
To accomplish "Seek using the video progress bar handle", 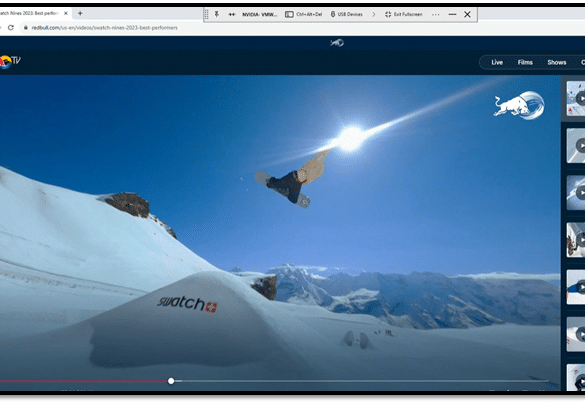I will pyautogui.click(x=171, y=381).
